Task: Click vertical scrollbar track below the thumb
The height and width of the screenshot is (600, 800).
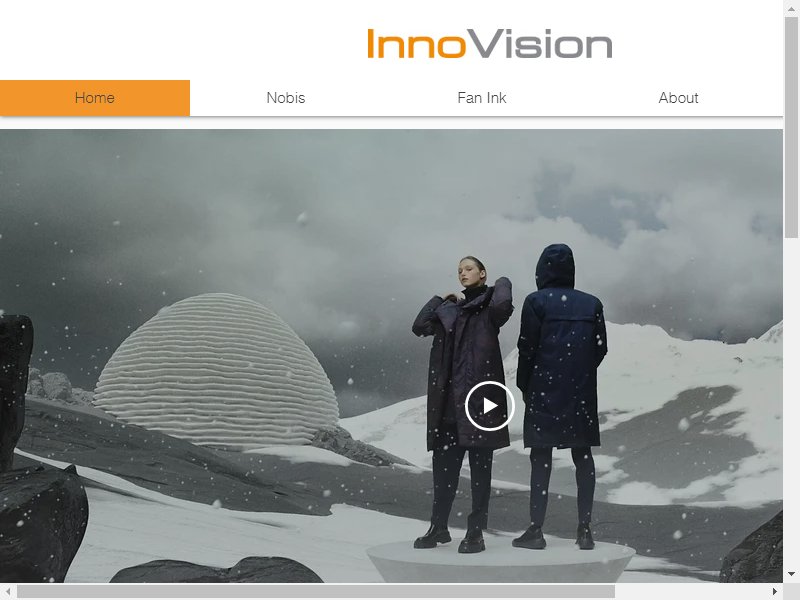Action: coord(791,402)
